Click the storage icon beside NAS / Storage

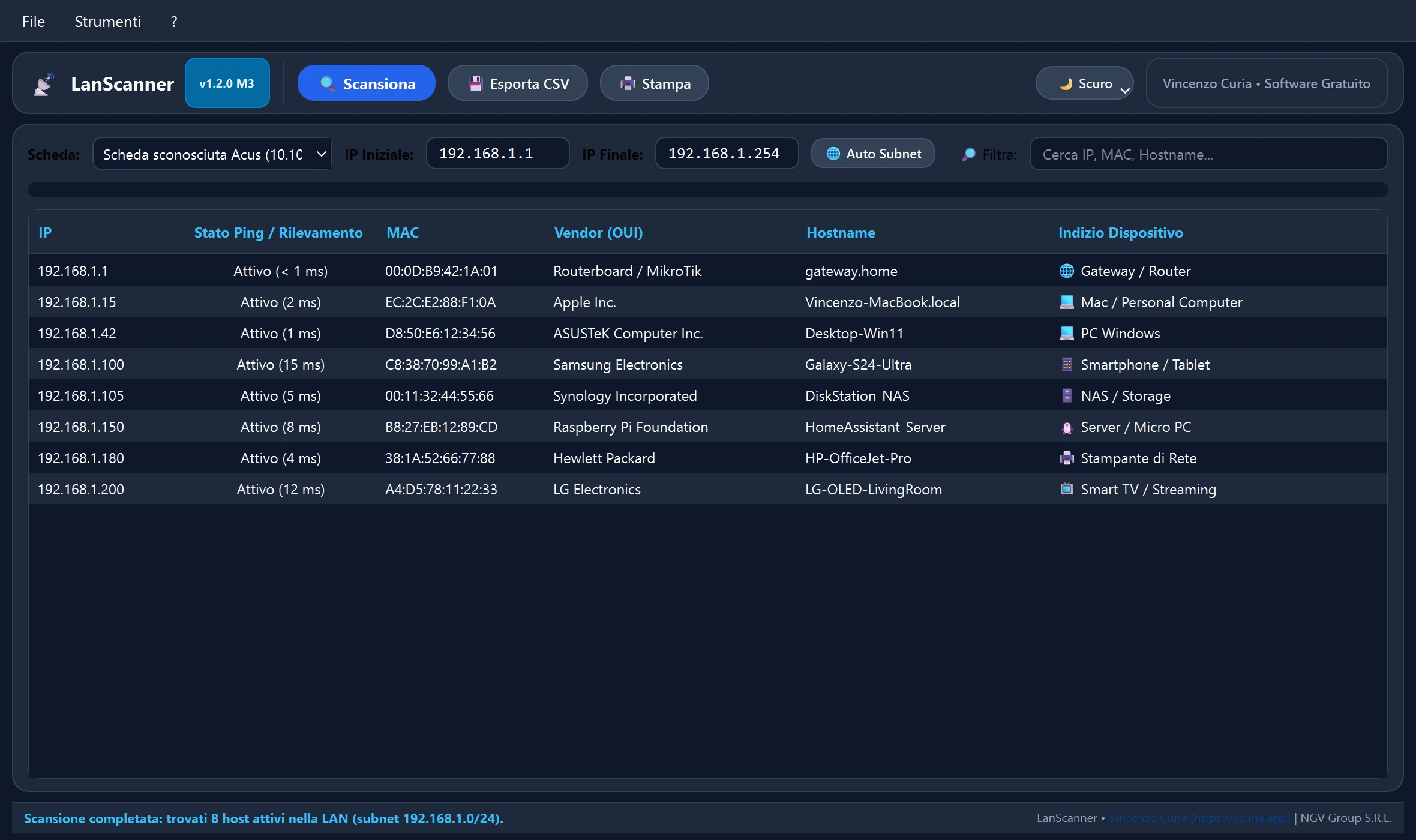pyautogui.click(x=1066, y=395)
